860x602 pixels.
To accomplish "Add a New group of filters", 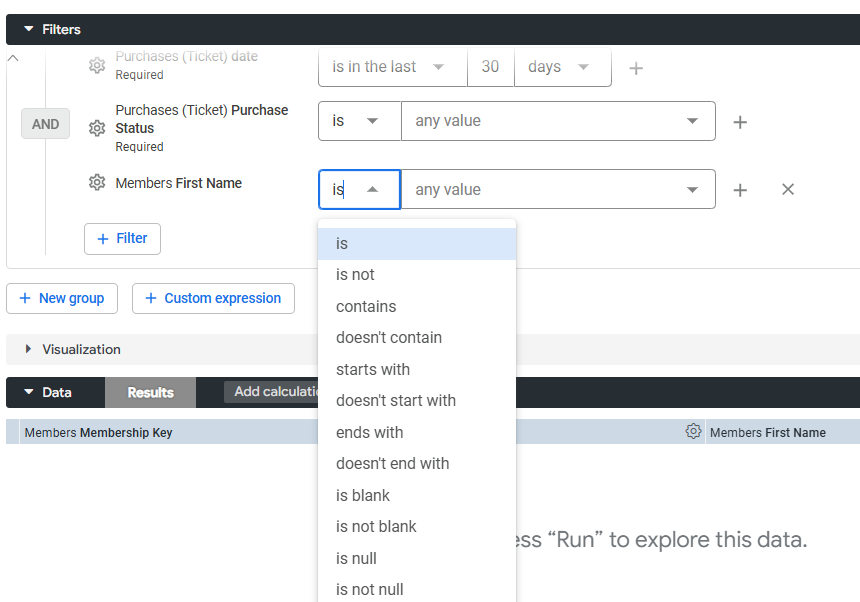I will click(62, 298).
